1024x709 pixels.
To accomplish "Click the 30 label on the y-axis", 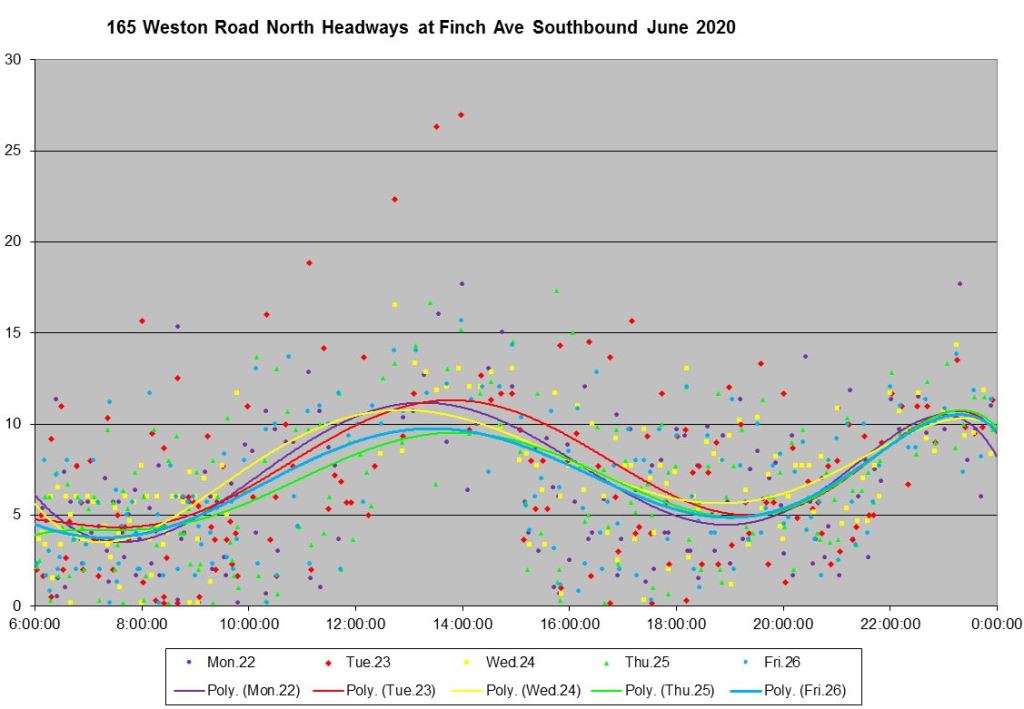I will click(14, 60).
